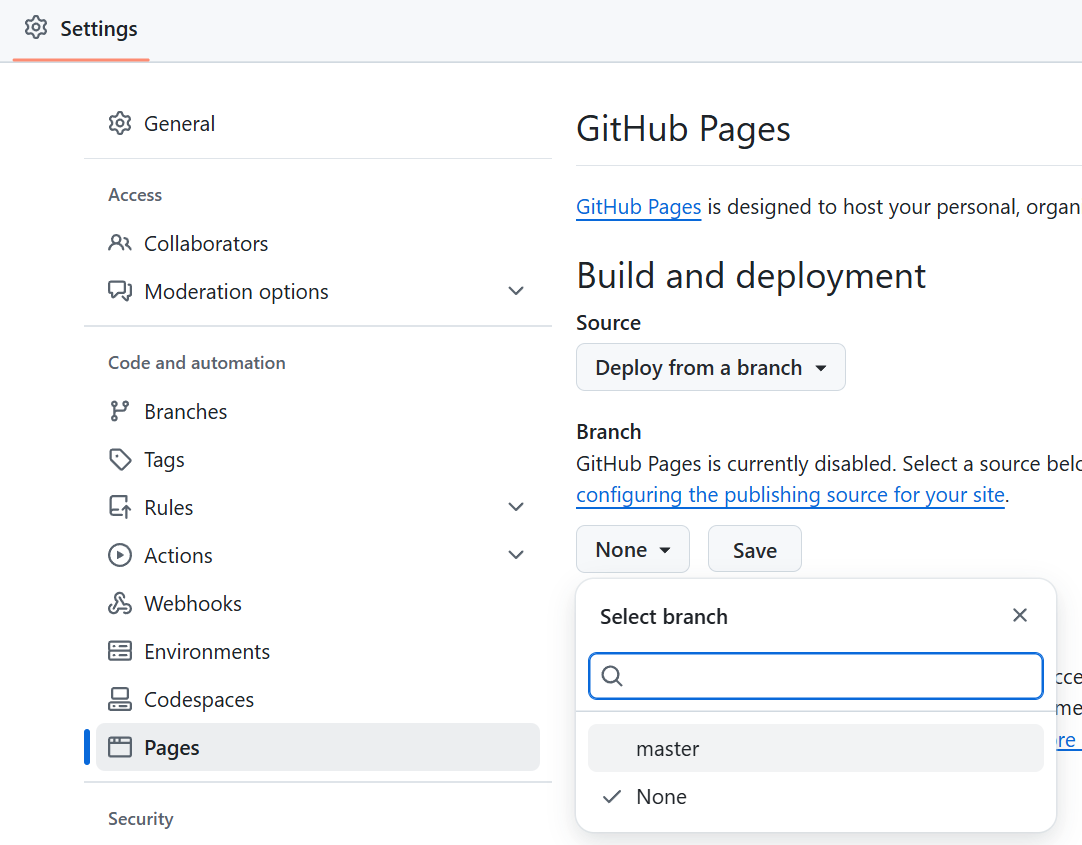Click the Rules icon in sidebar

(120, 507)
